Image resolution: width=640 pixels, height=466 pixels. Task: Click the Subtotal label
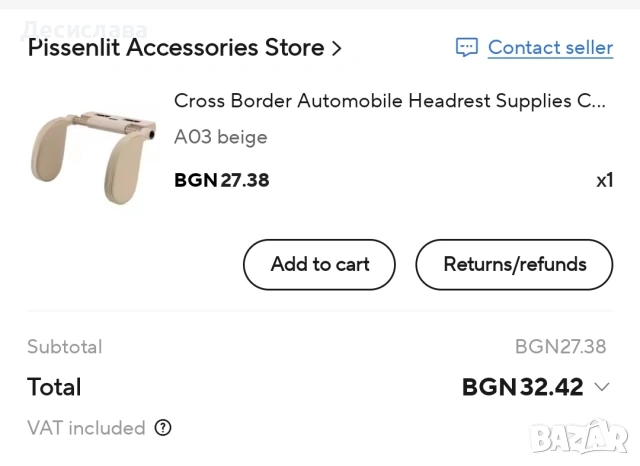64,347
